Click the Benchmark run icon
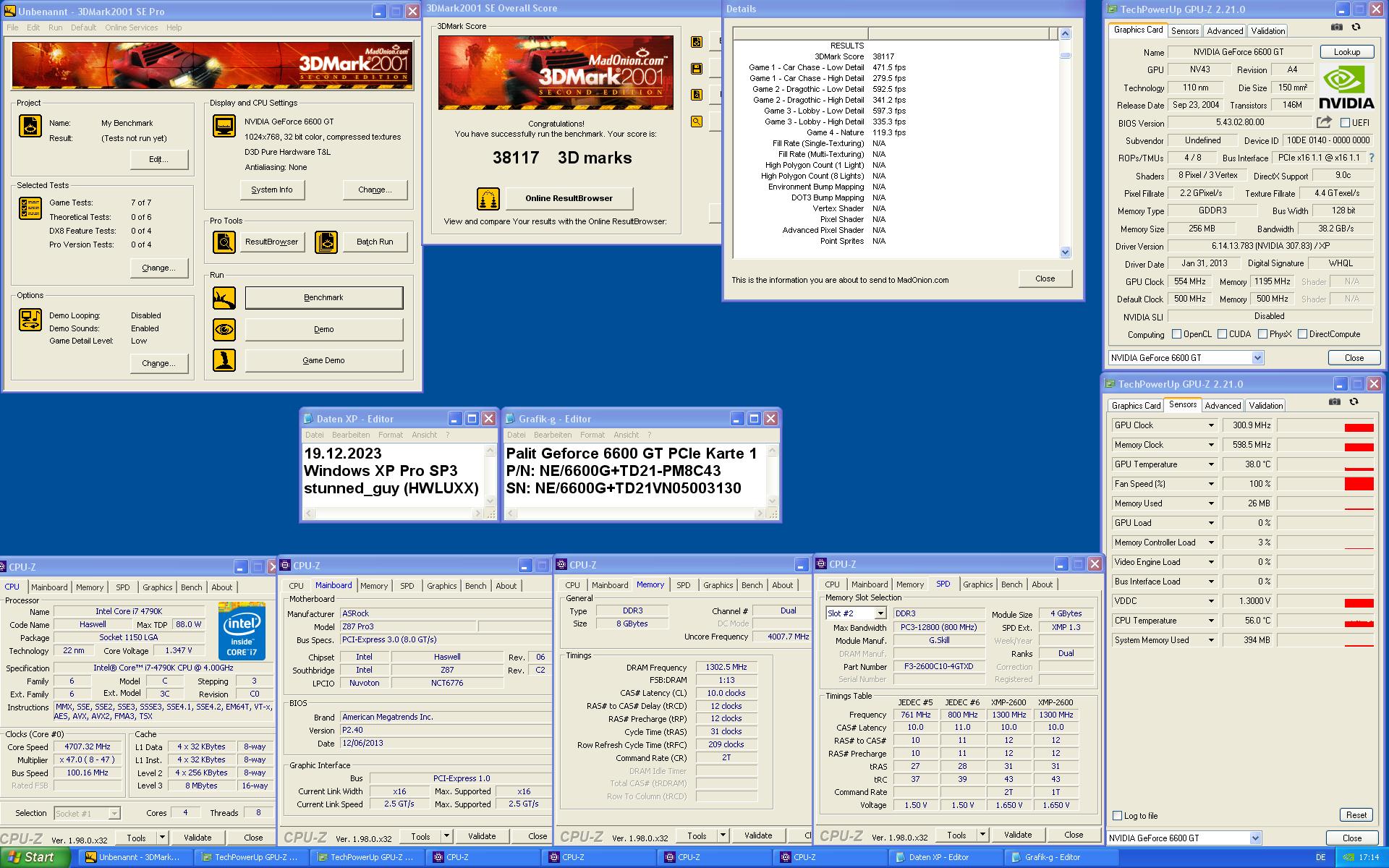Screen dimensions: 1389x868 click(224, 297)
